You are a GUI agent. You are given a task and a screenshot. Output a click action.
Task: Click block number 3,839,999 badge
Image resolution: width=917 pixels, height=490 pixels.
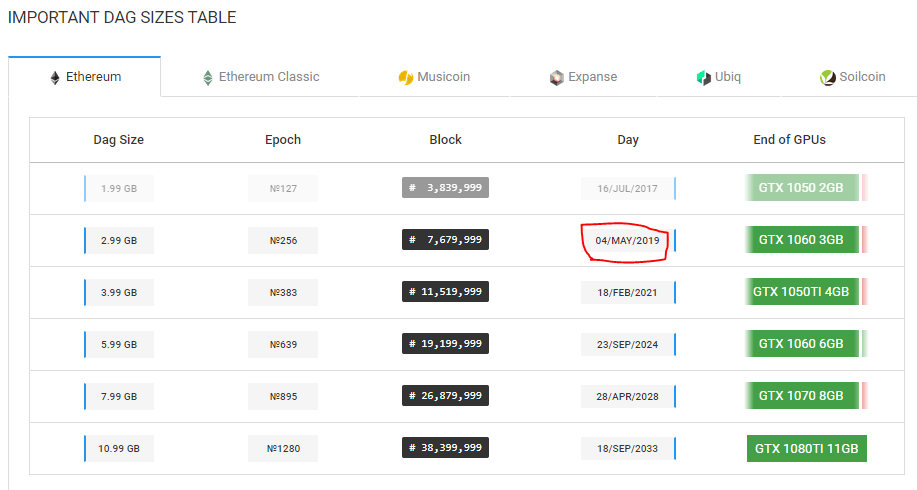click(445, 188)
